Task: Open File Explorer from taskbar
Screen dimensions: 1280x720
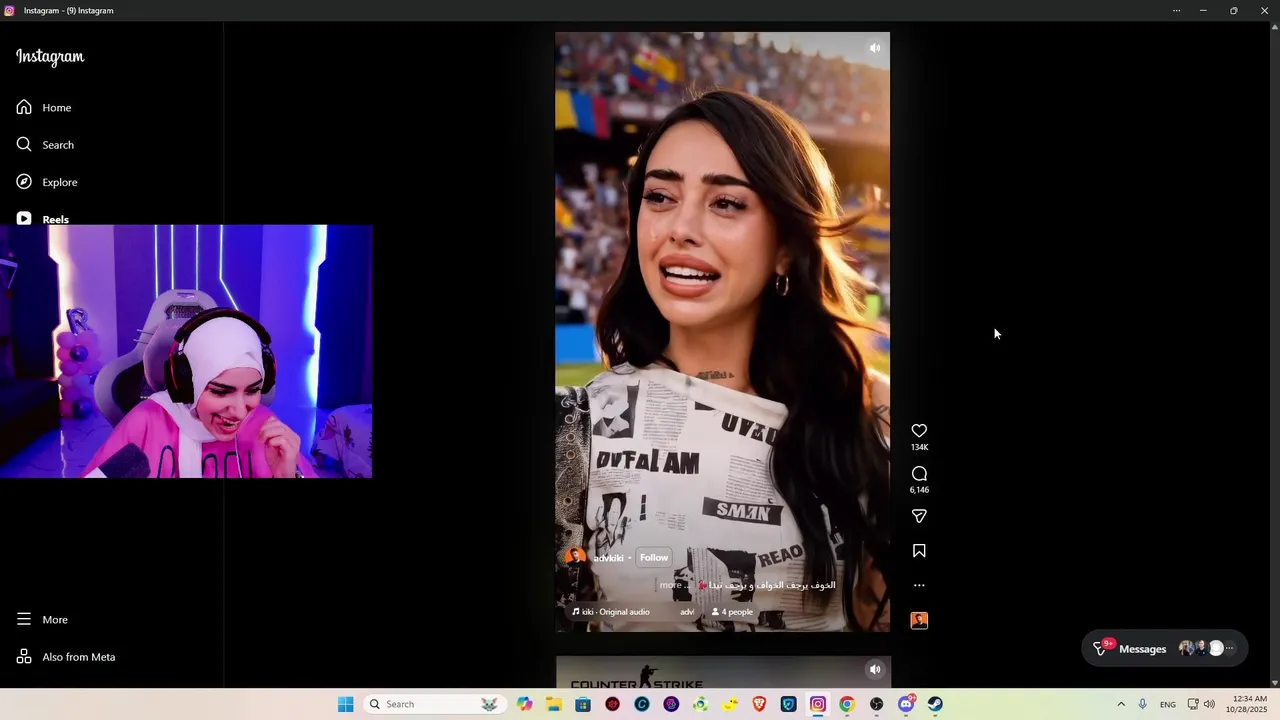Action: [554, 704]
